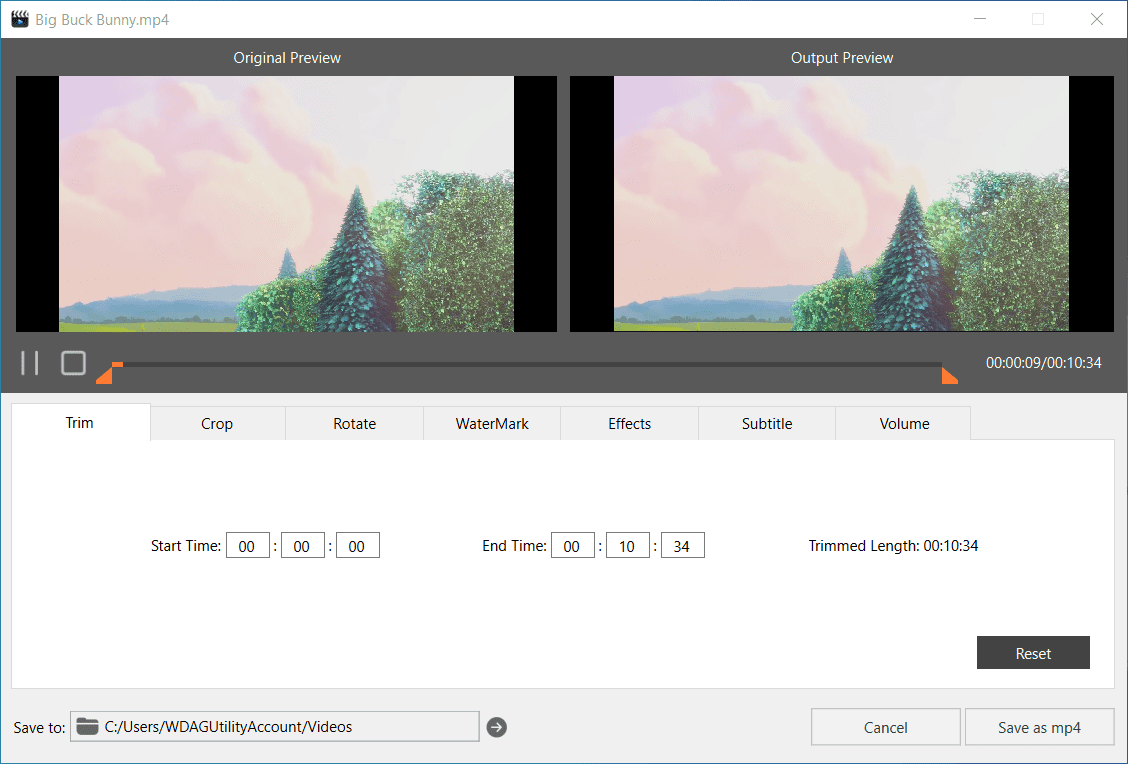Select the Effects tab
The height and width of the screenshot is (764, 1128).
(629, 424)
